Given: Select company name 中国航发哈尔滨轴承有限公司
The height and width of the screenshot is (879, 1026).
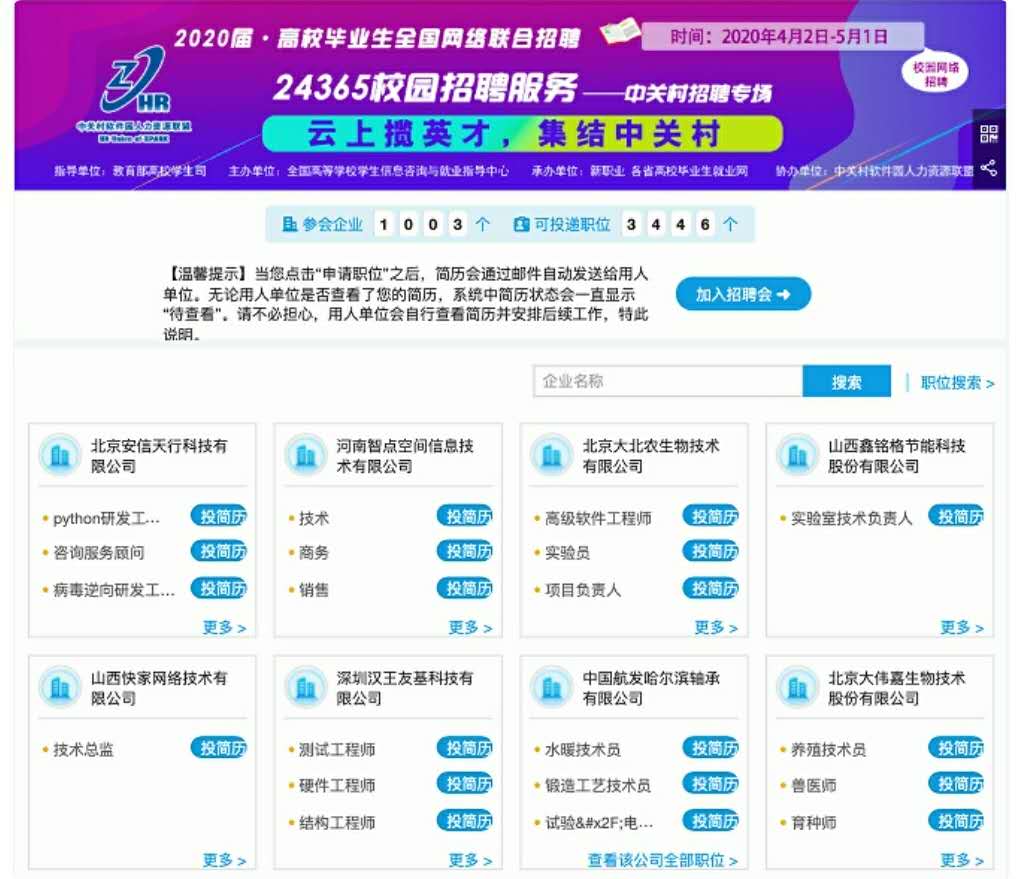Looking at the screenshot, I should pyautogui.click(x=651, y=688).
